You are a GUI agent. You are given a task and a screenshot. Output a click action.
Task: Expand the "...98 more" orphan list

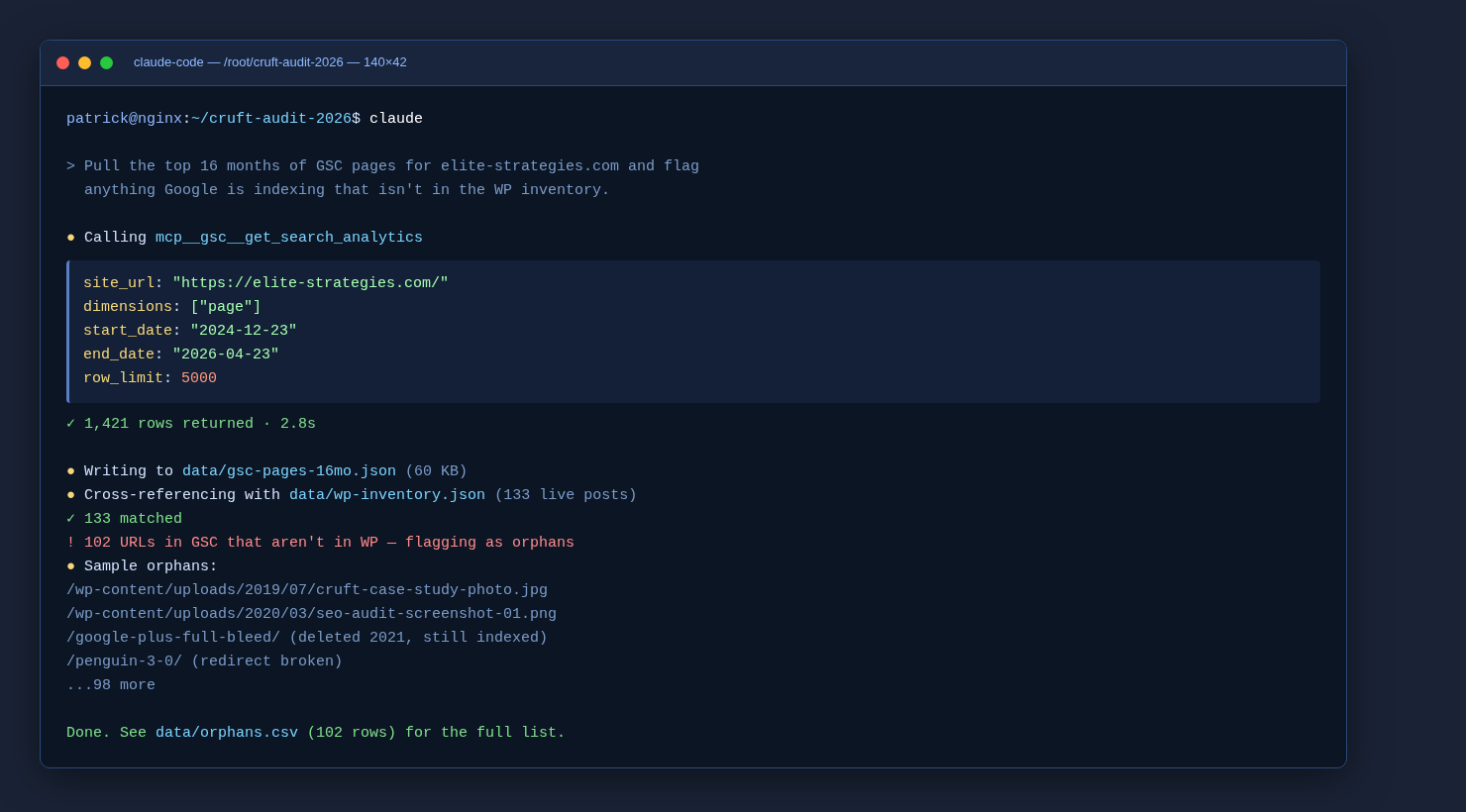[x=111, y=684]
